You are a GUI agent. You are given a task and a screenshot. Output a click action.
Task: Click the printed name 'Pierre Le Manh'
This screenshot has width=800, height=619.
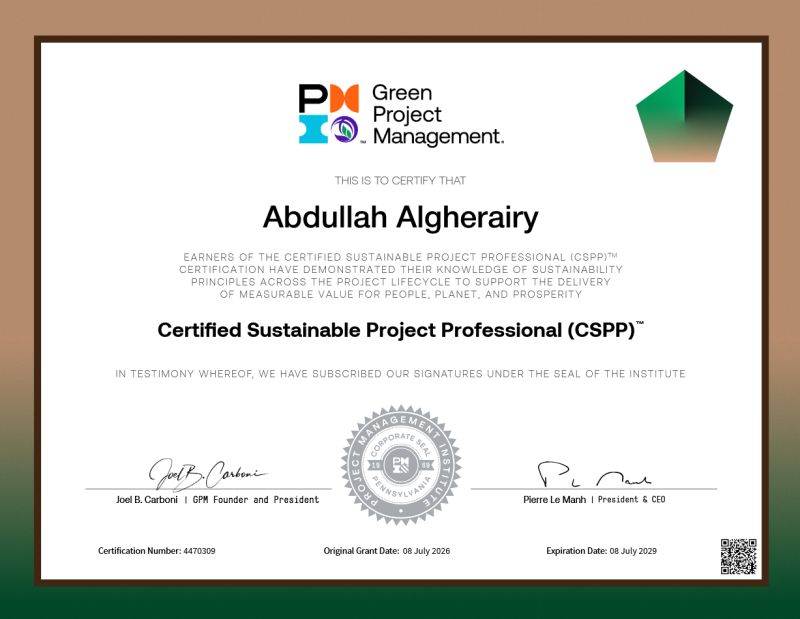click(554, 500)
